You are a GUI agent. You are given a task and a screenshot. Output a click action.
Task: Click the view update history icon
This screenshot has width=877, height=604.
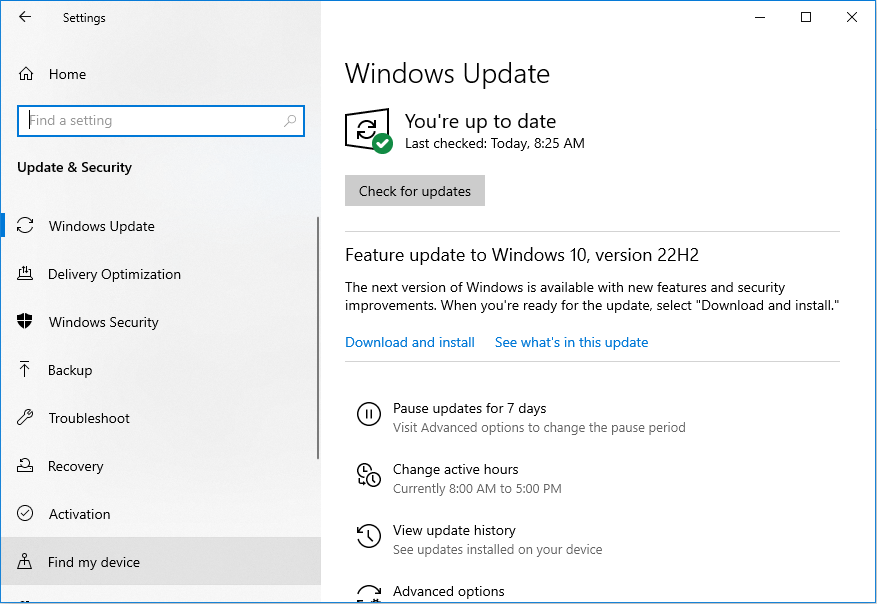[368, 536]
